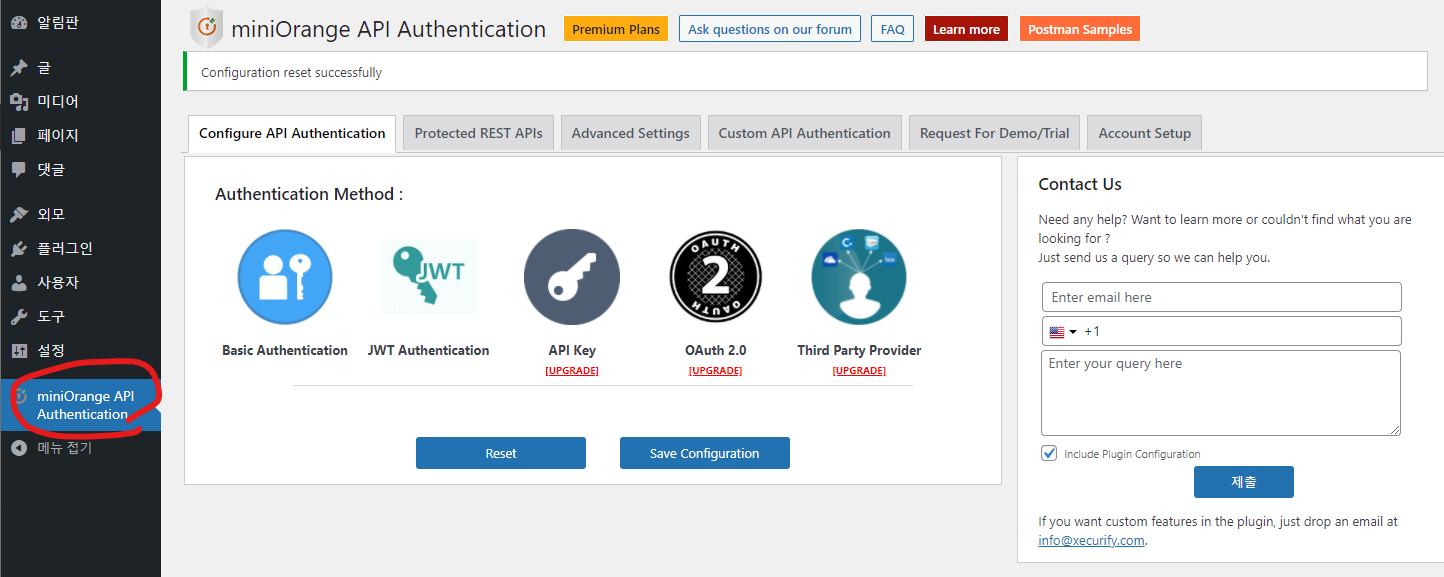This screenshot has height=577, width=1444.
Task: Collapse sidebar with 메뉴 접기
Action: point(80,448)
